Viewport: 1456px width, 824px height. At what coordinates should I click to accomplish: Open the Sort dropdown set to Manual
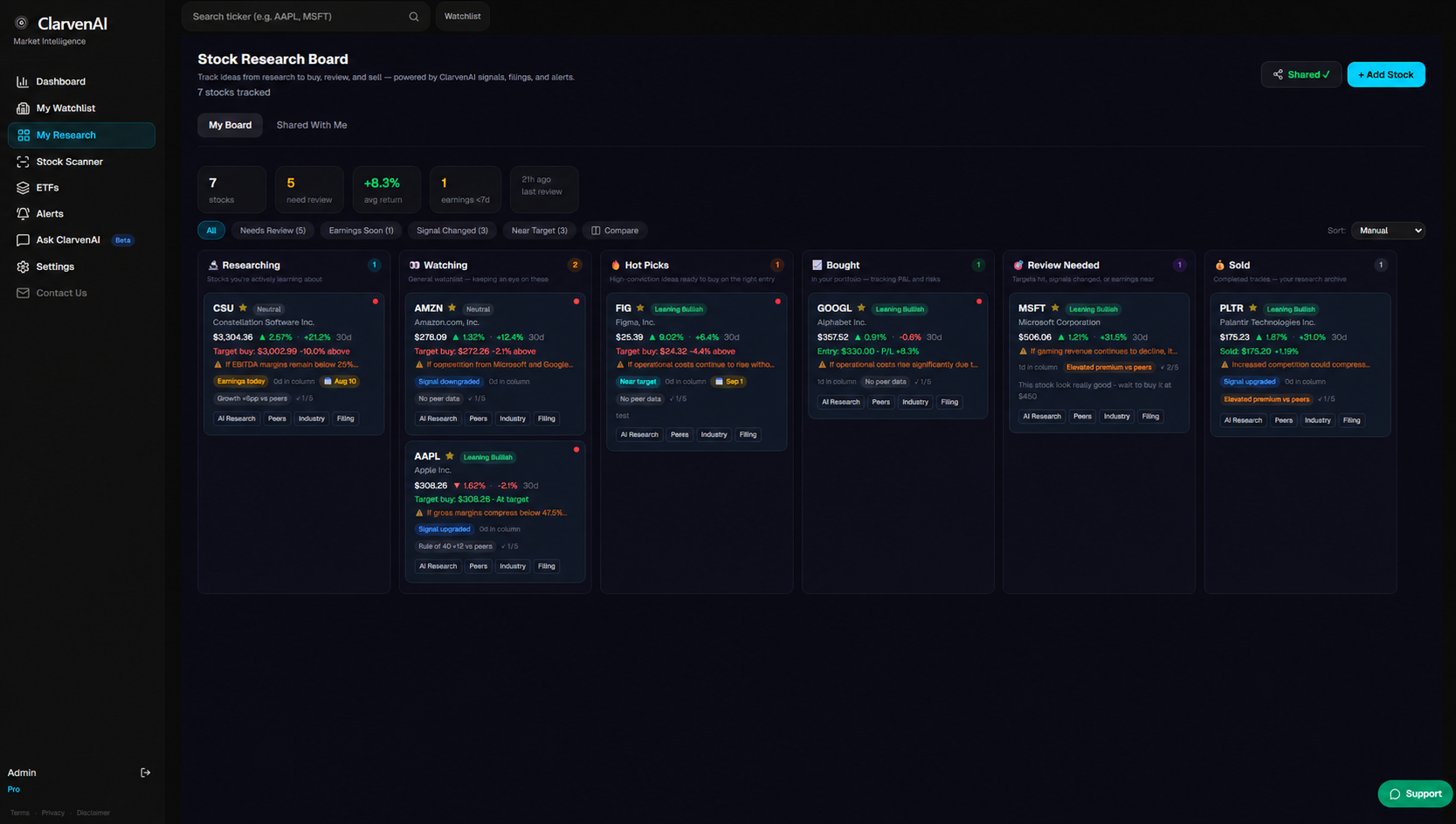click(x=1388, y=231)
